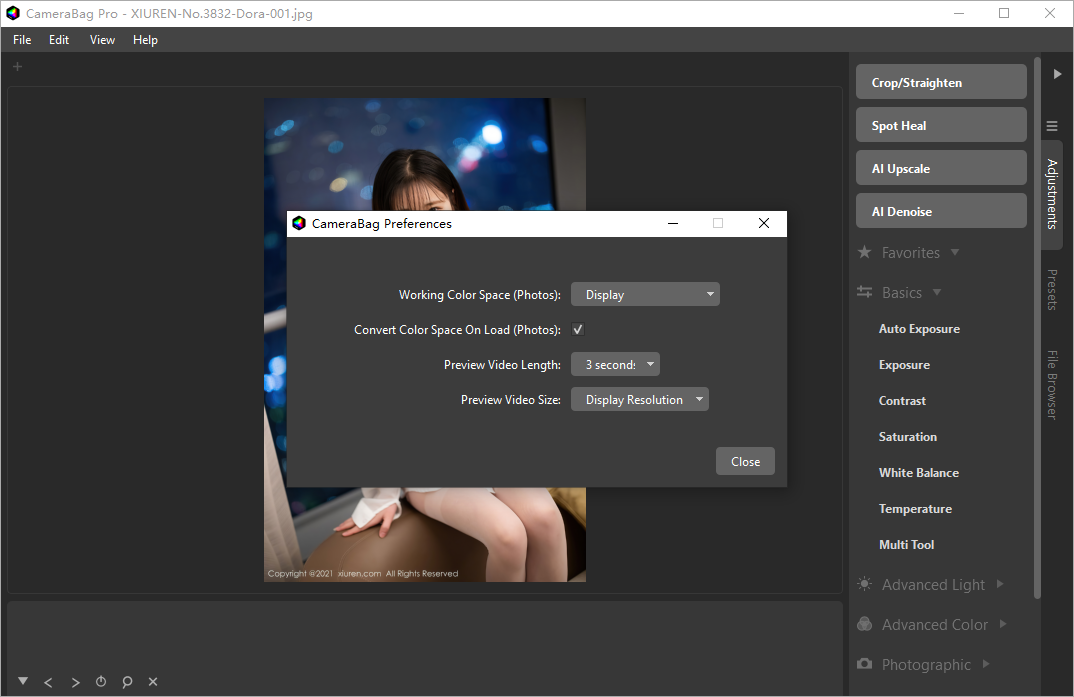The width and height of the screenshot is (1074, 697).
Task: Toggle Convert Color Space On Load checkbox
Action: tap(578, 330)
